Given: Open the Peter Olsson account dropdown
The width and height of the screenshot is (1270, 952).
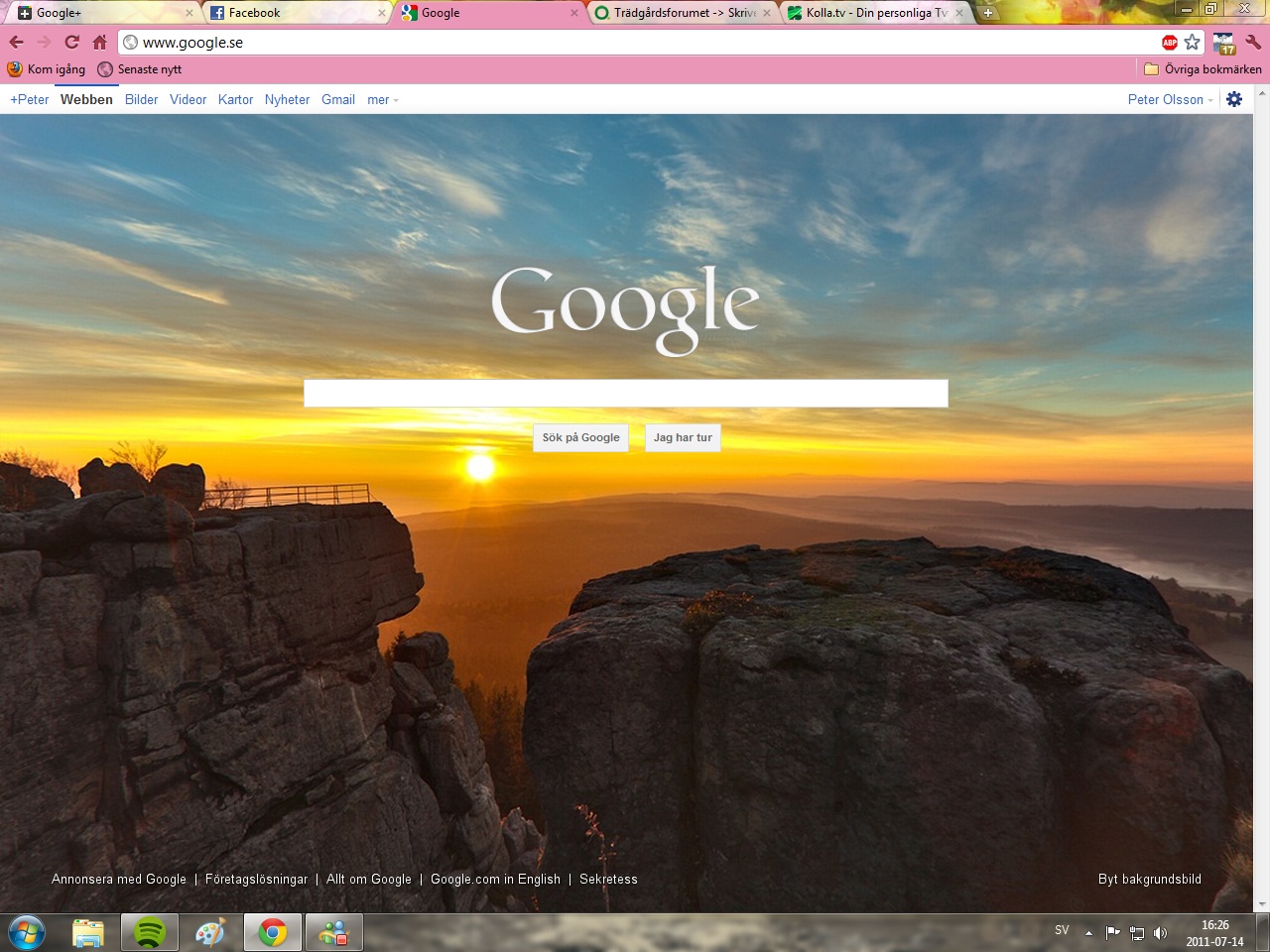Looking at the screenshot, I should (x=1170, y=100).
